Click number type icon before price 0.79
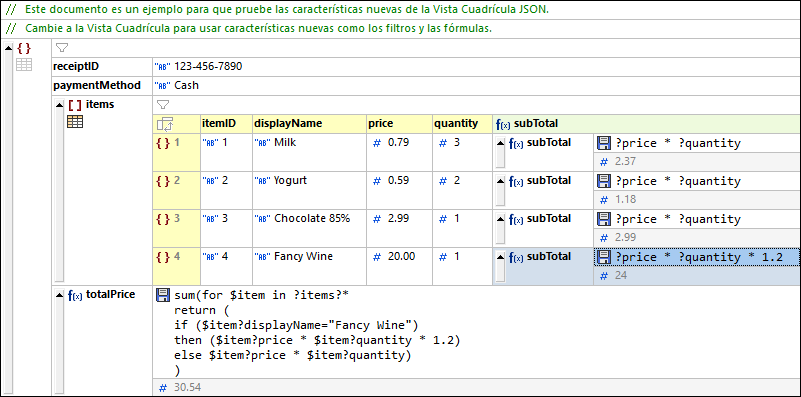 [377, 143]
